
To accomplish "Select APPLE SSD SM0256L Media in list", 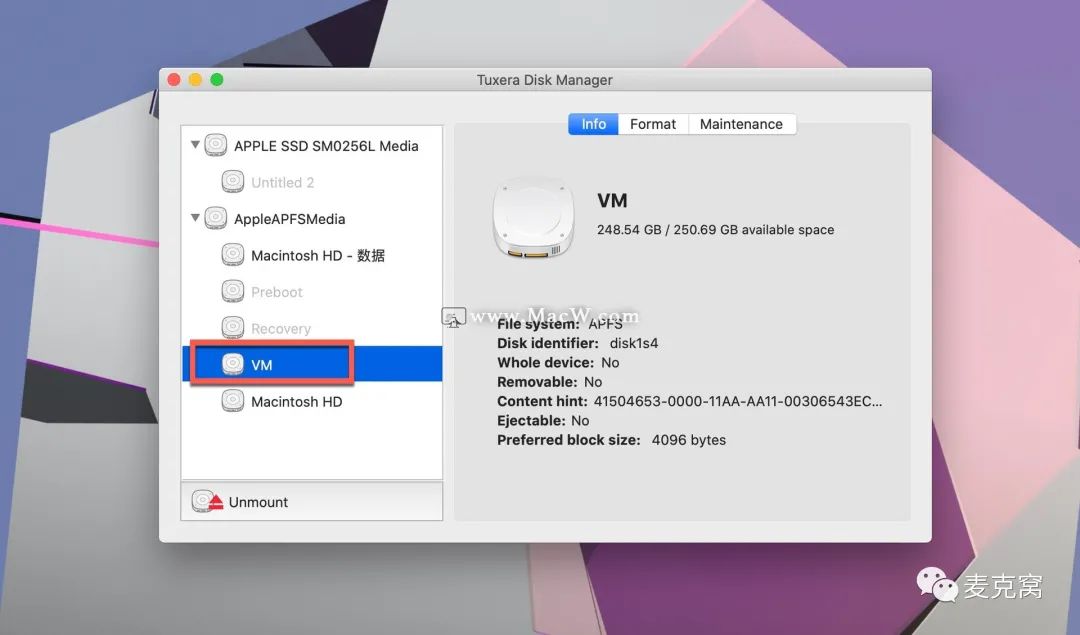I will click(312, 145).
